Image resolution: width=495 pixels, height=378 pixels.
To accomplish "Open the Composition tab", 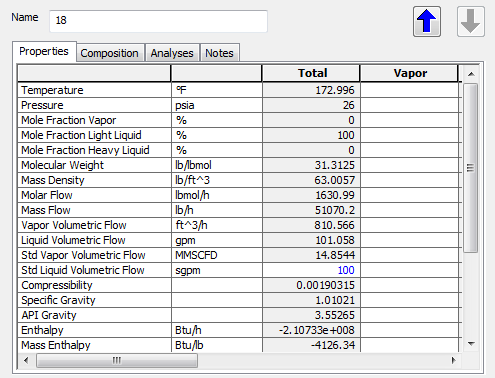I will [109, 53].
